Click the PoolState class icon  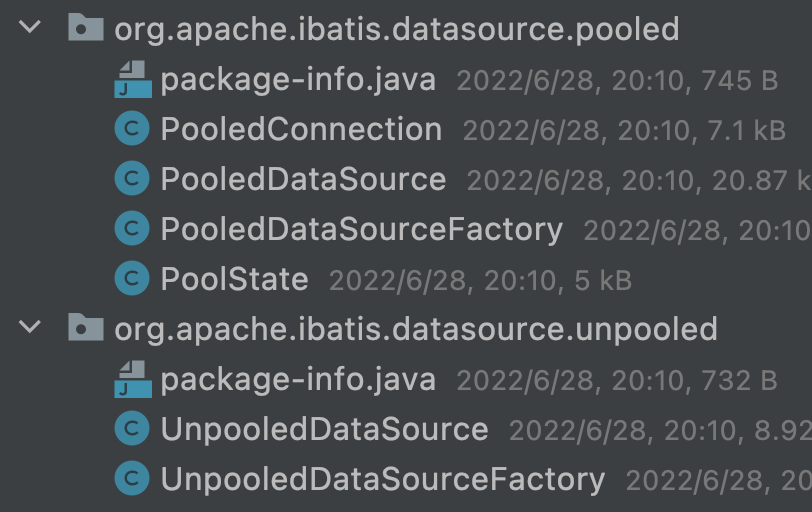[132, 279]
